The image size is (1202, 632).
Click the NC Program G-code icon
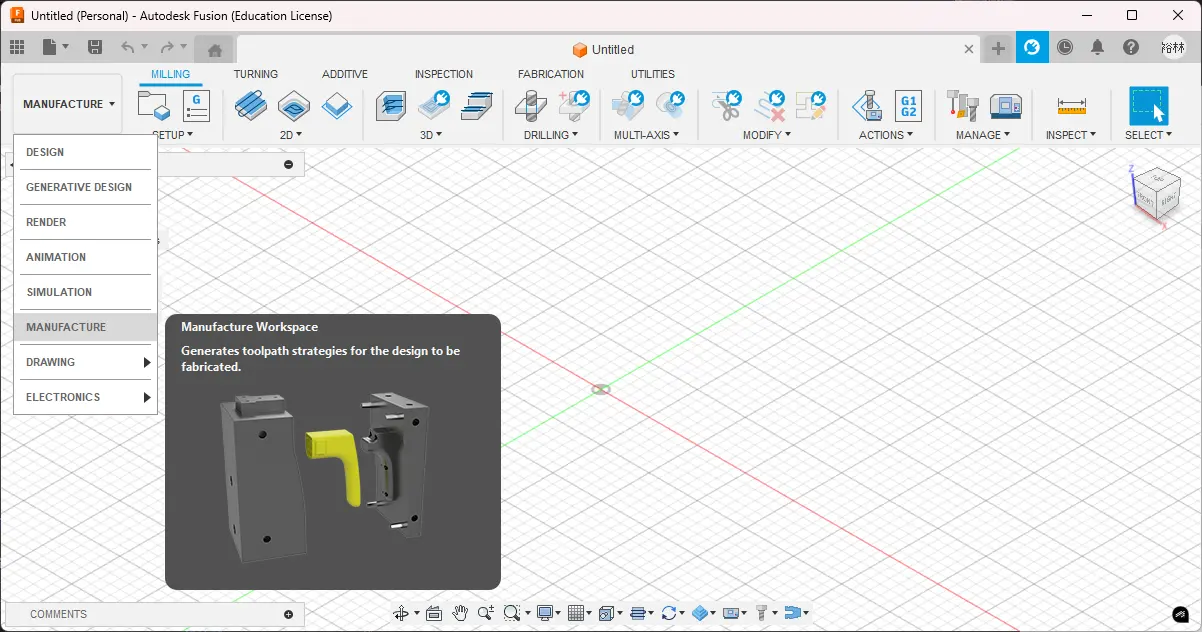coord(196,105)
